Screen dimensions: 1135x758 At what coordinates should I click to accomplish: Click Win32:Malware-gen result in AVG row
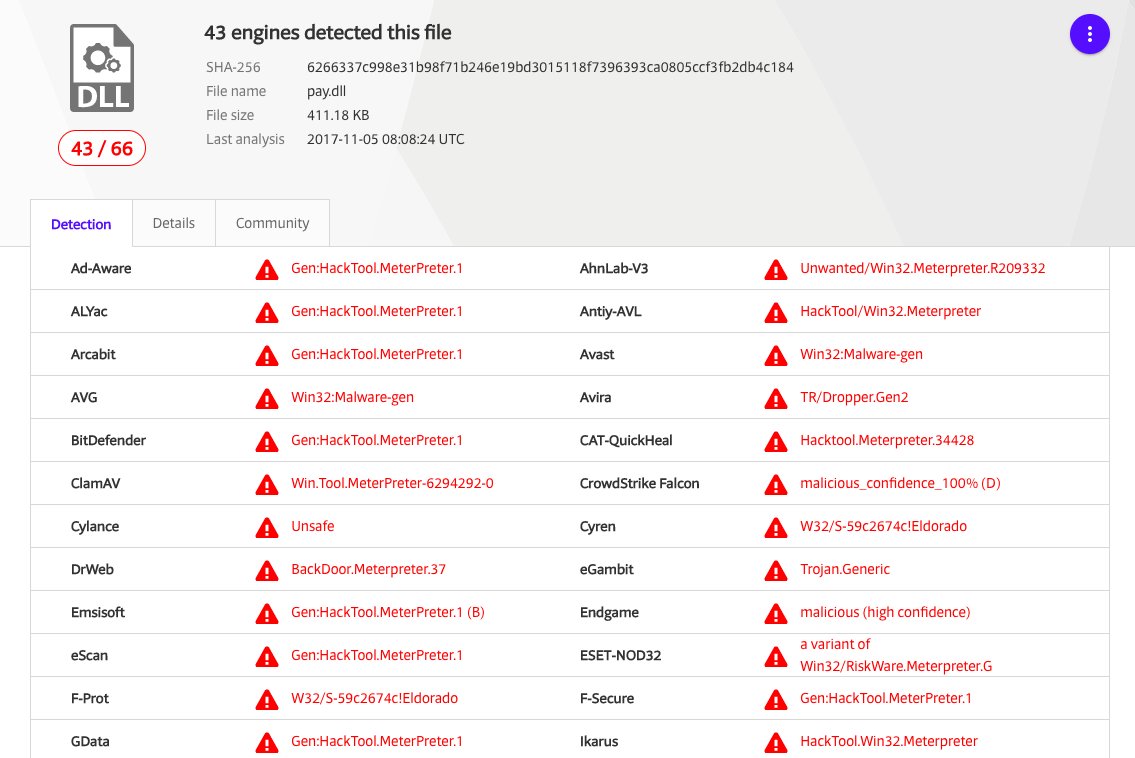tap(353, 397)
